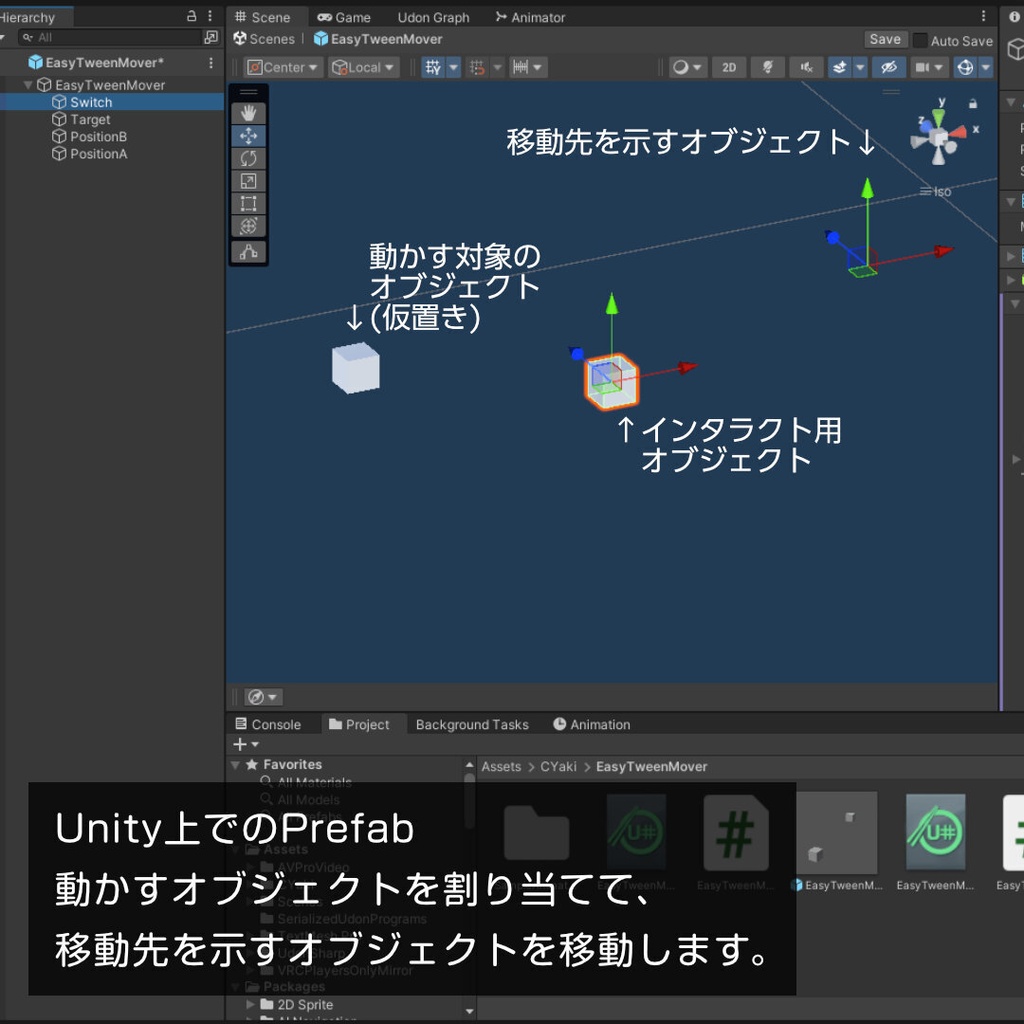Select the bright U# EasyTweenM asset
1024x1024 pixels.
click(x=935, y=833)
